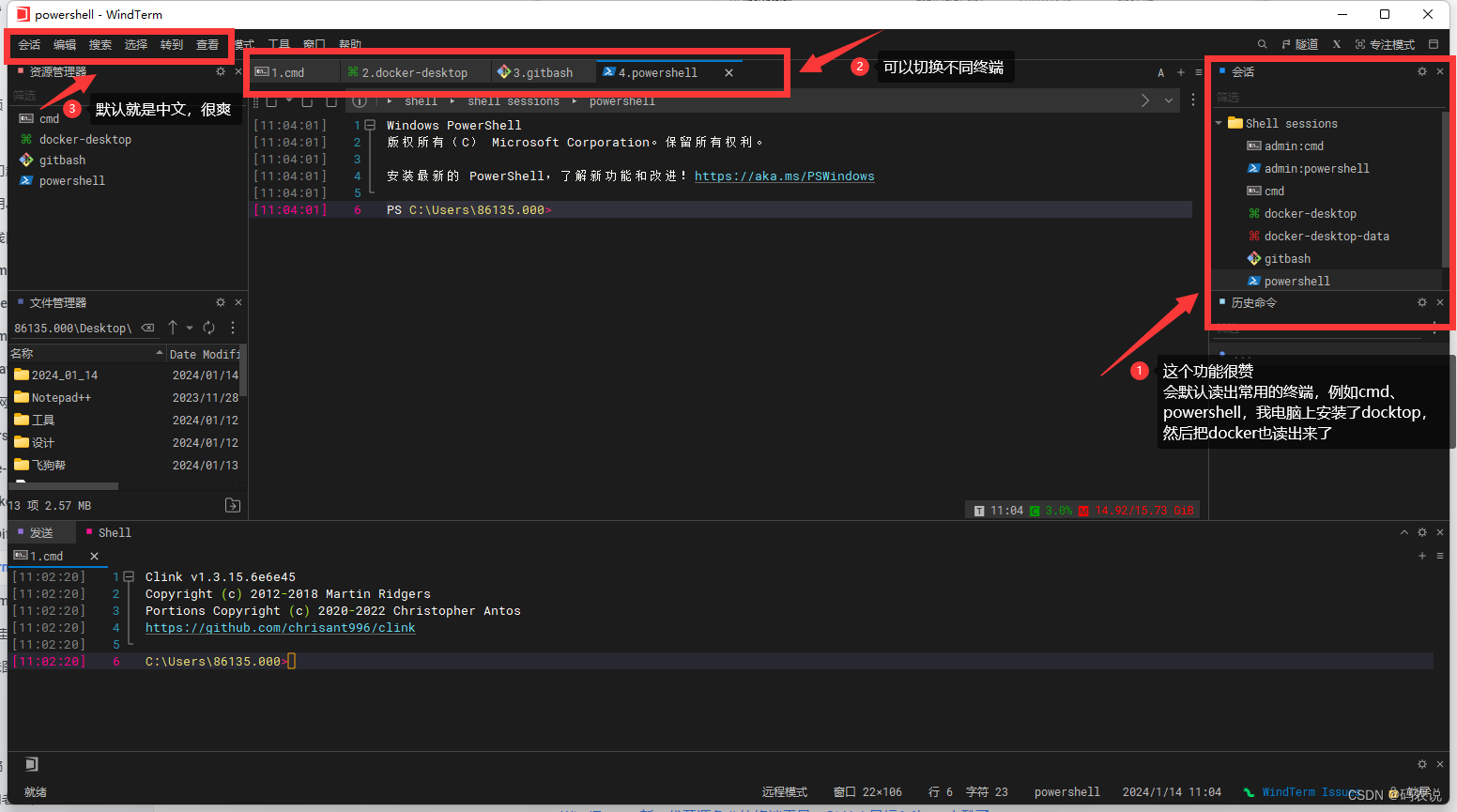This screenshot has width=1457, height=812.
Task: Open the 查看 menu
Action: click(x=207, y=45)
